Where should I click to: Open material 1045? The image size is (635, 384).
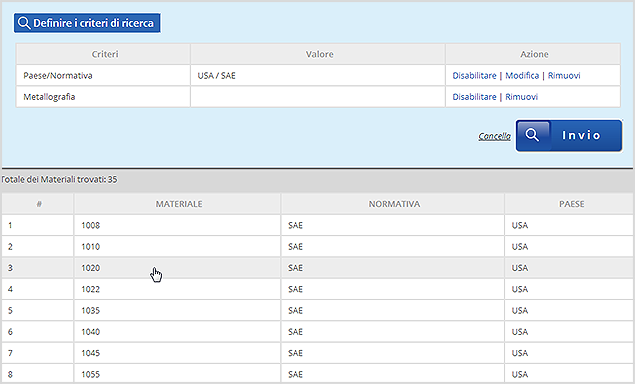click(90, 353)
